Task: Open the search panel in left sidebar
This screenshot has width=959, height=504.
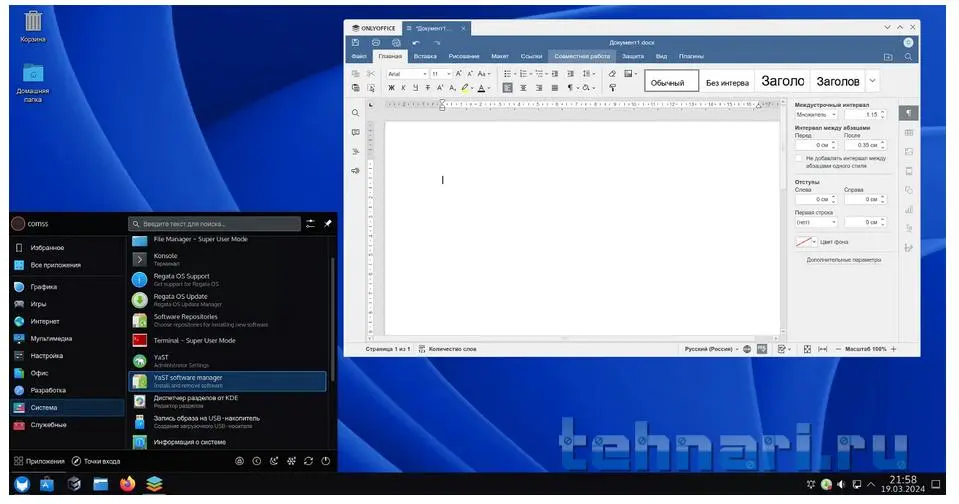Action: pyautogui.click(x=355, y=113)
